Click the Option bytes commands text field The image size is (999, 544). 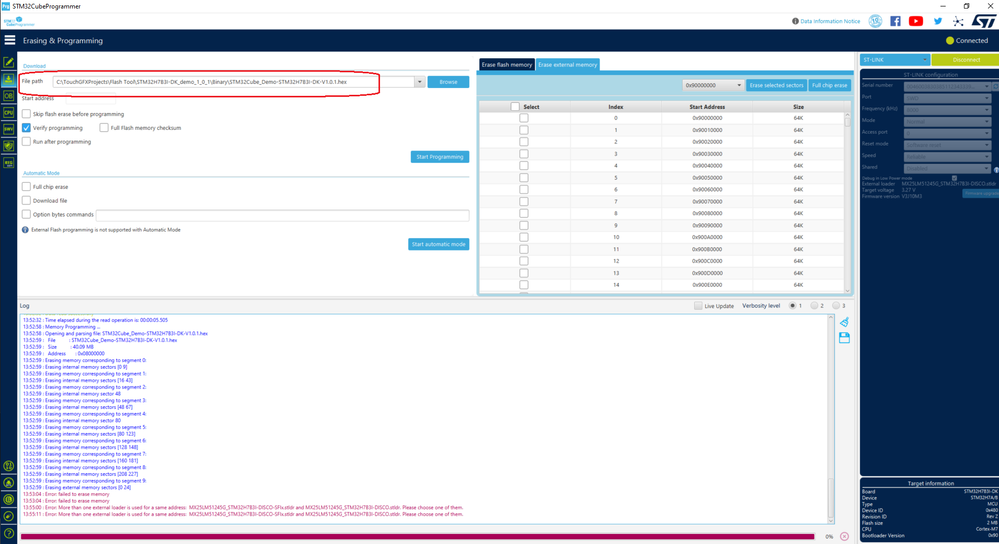click(x=282, y=215)
